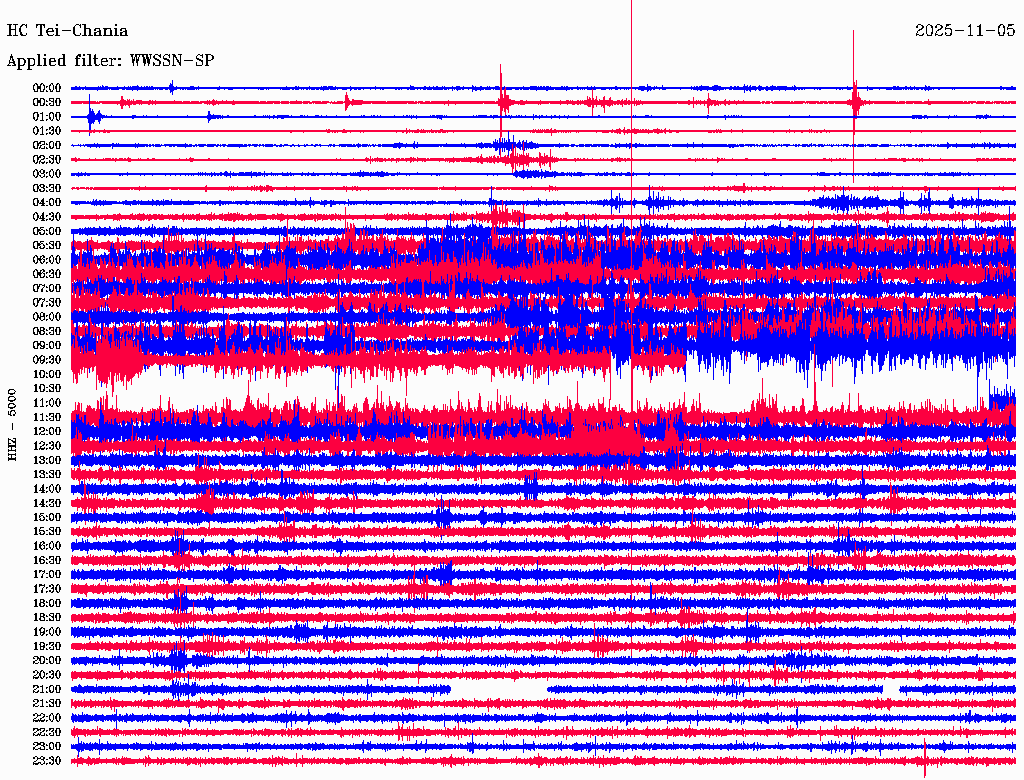Screen dimensions: 1024x780
Task: Click the 19:00 time label
Action: (47, 632)
